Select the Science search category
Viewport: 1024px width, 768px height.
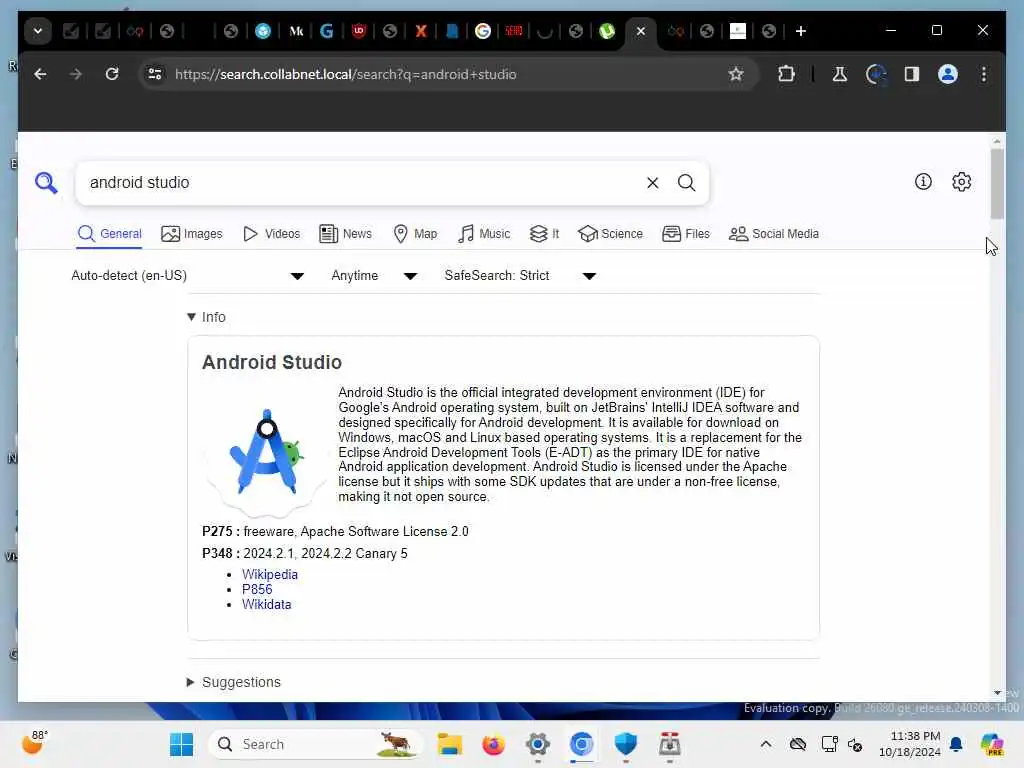click(x=611, y=234)
